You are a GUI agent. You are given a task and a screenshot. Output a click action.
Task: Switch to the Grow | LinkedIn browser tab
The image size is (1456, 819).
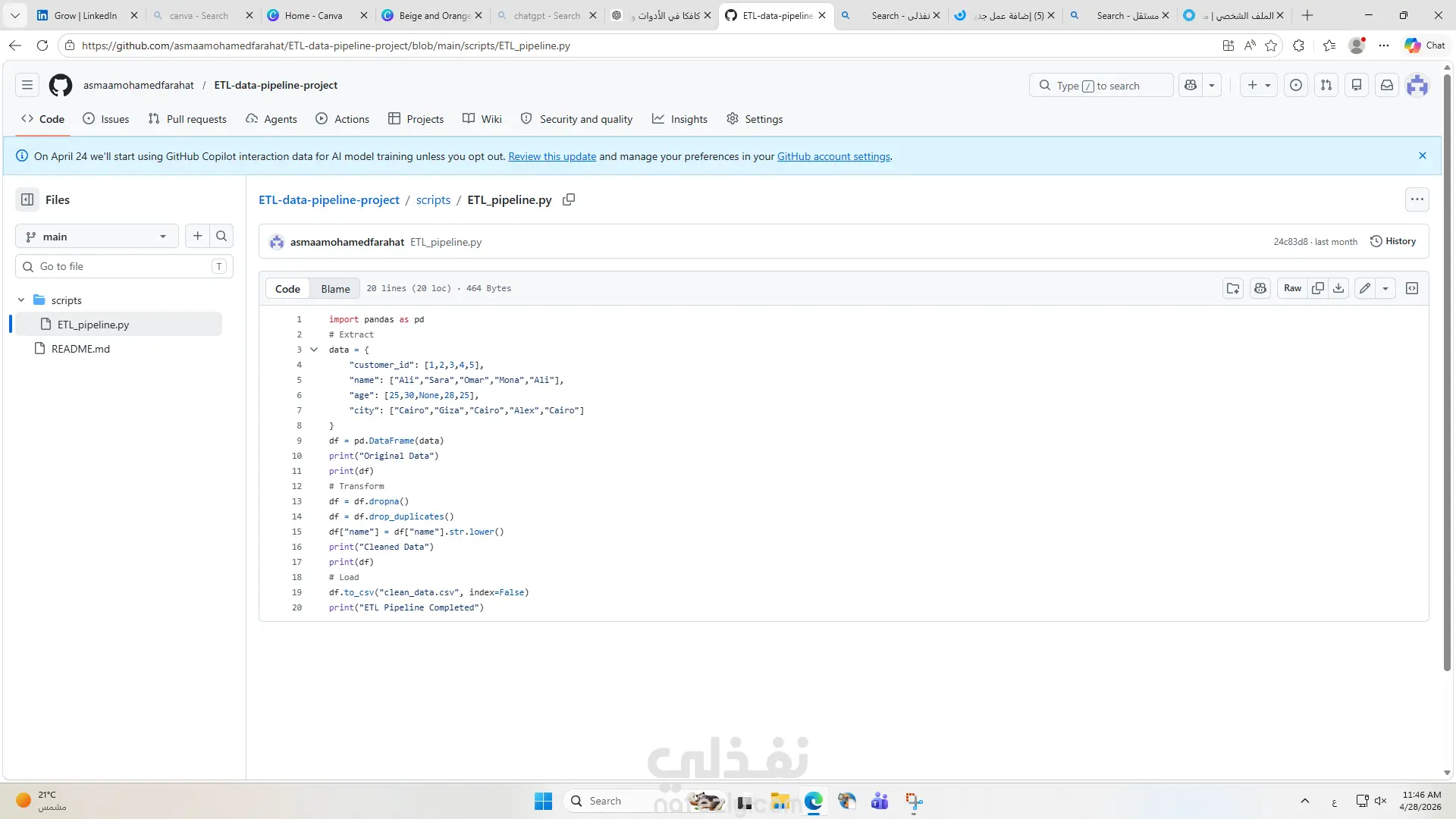coord(86,15)
